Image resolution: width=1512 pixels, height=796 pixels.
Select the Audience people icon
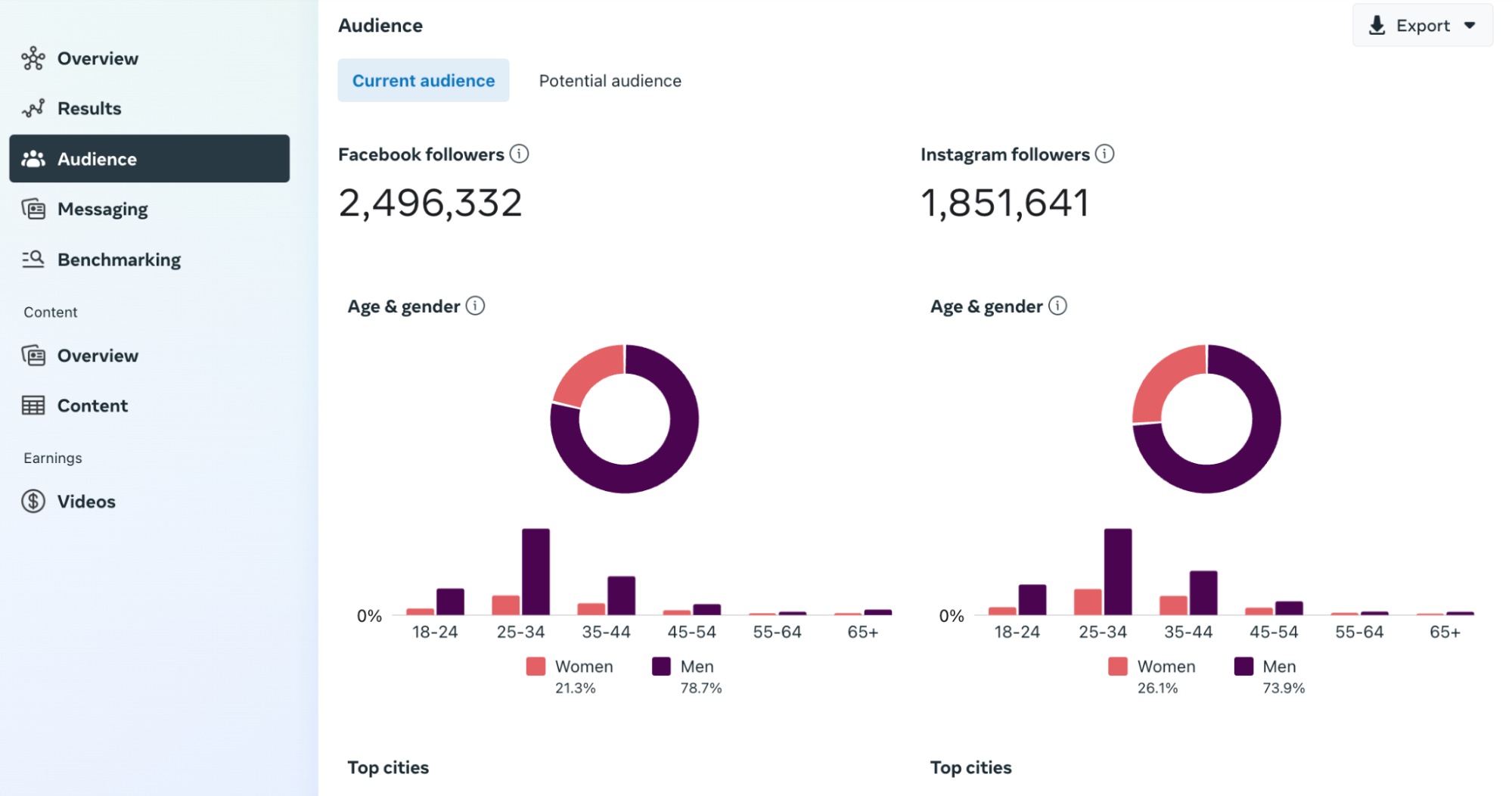[33, 158]
